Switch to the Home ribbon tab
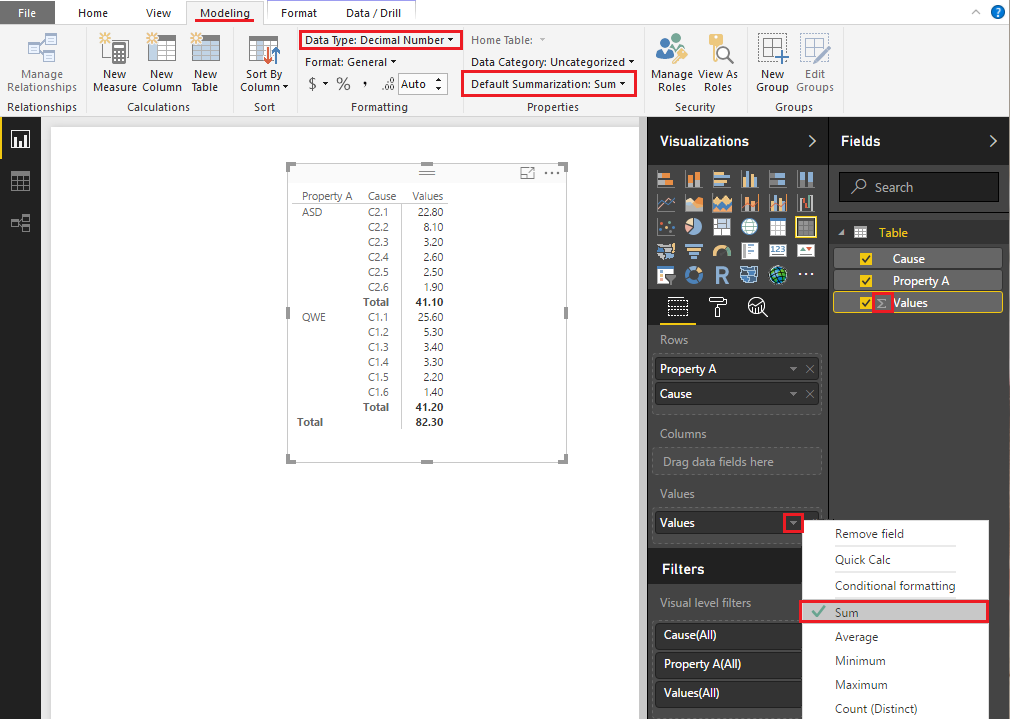The height and width of the screenshot is (719, 1010). [x=93, y=13]
